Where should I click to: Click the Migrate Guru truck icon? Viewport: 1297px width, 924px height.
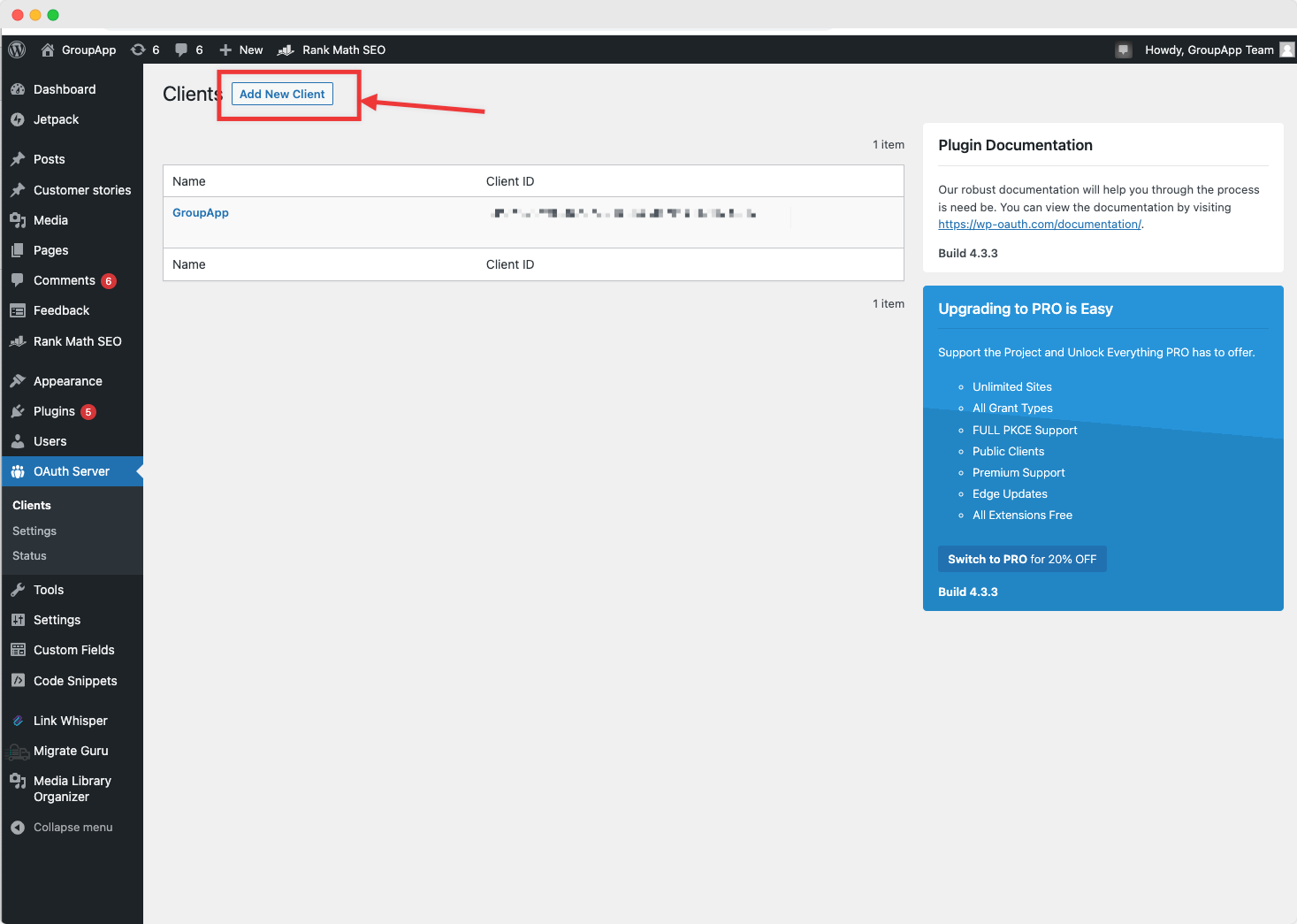(x=18, y=752)
